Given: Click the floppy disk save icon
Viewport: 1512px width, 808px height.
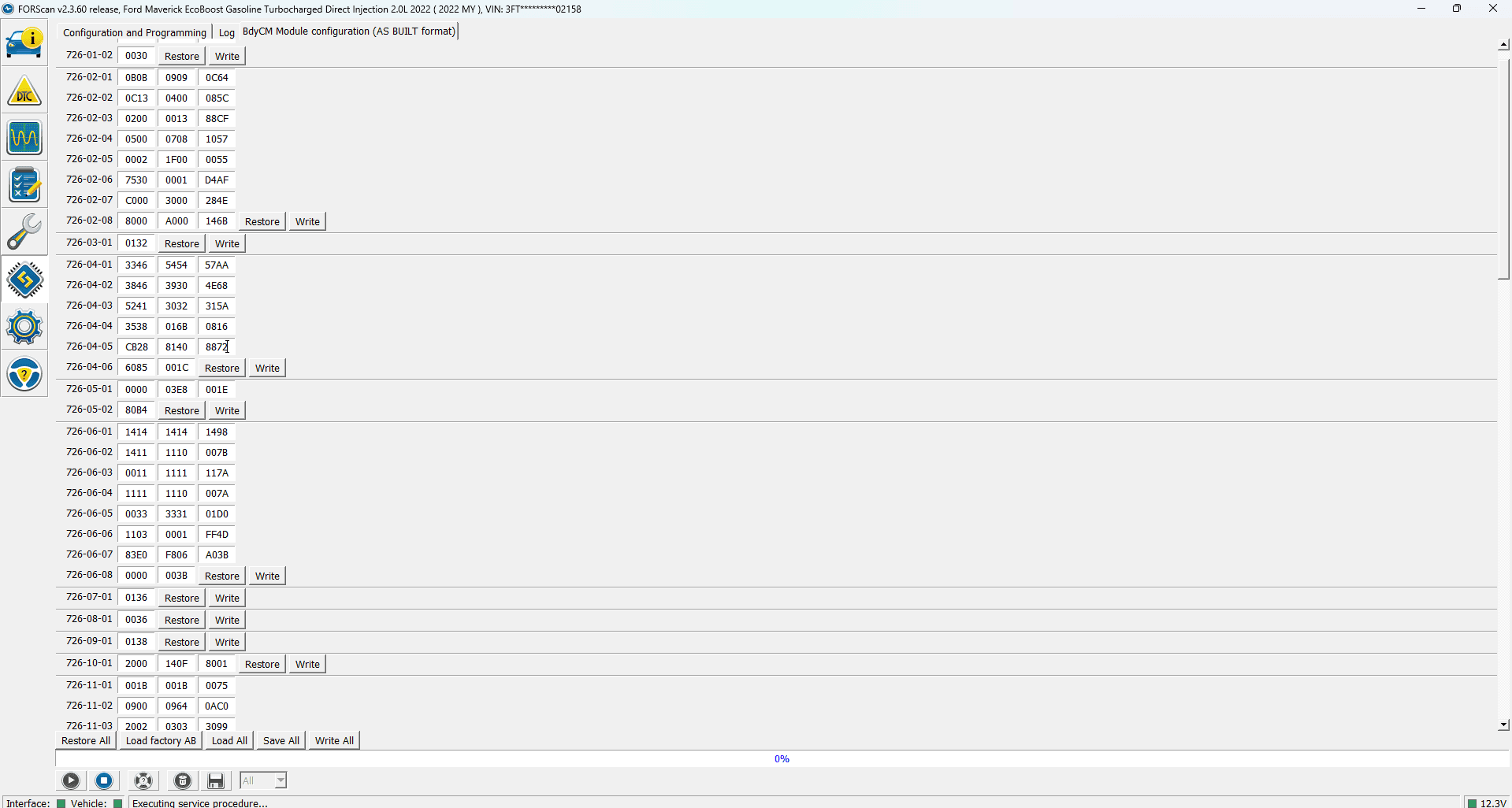Looking at the screenshot, I should (216, 780).
